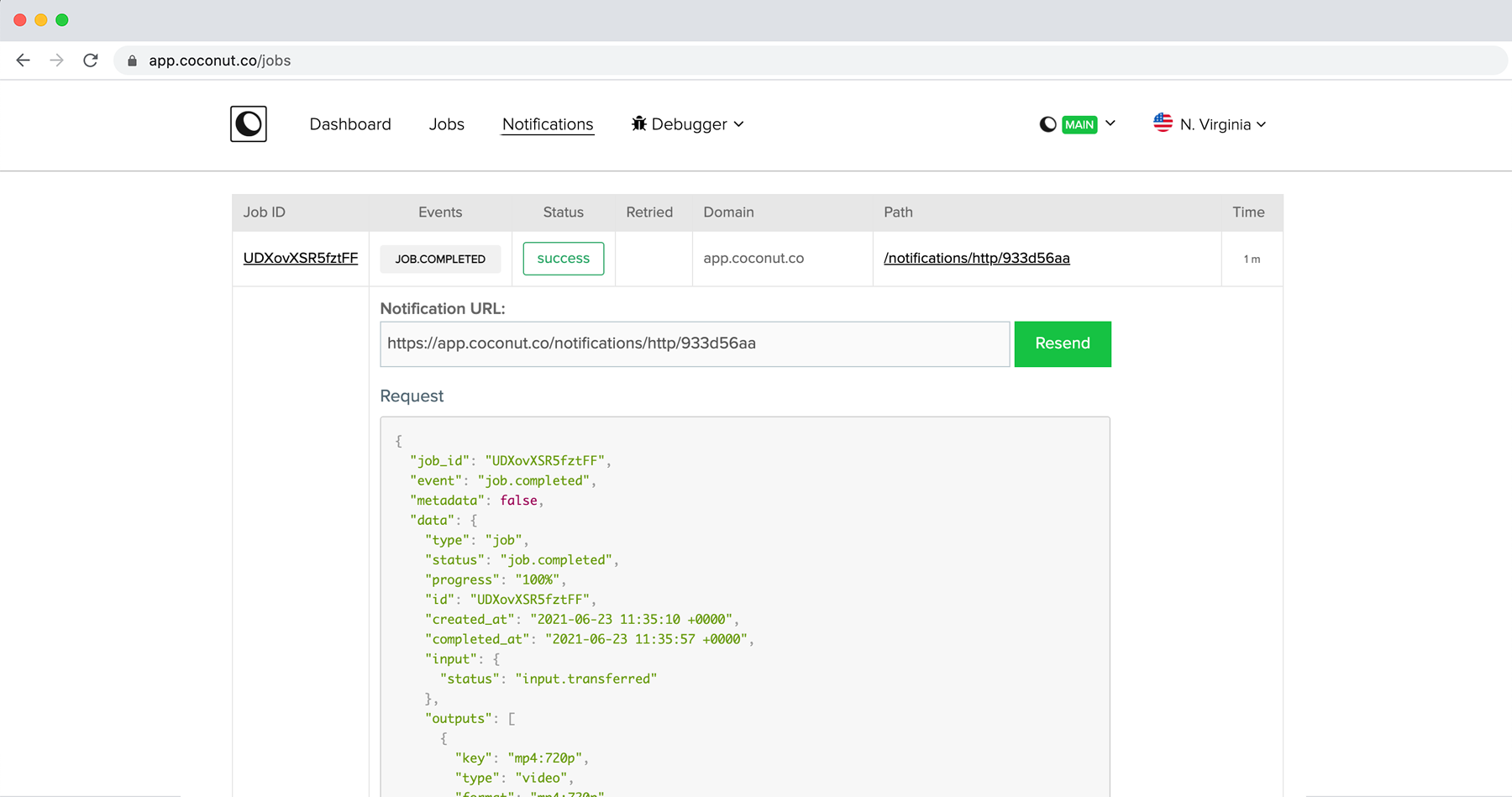1512x797 pixels.
Task: Click the moon theme icon beside MAIN
Action: tap(1047, 123)
